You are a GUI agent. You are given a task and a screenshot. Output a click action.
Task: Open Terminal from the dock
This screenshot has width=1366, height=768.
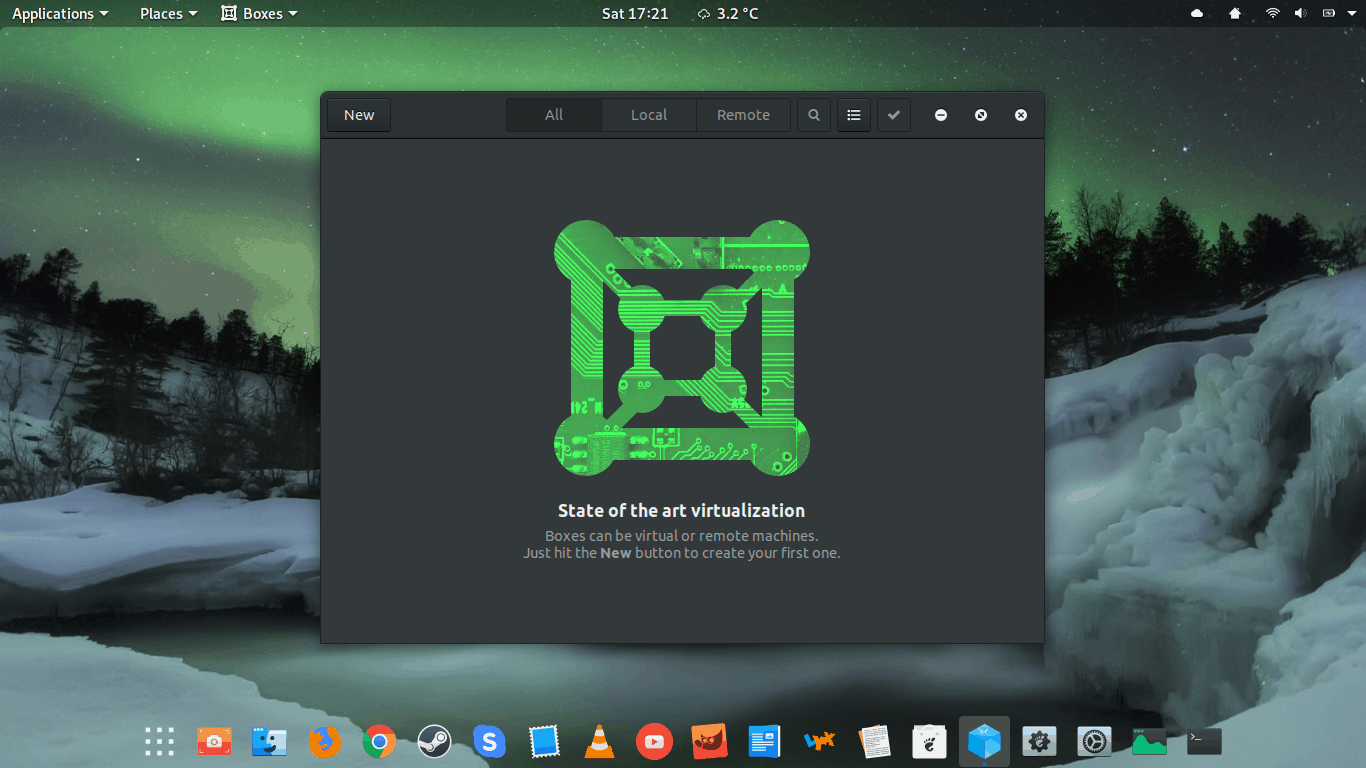click(x=1204, y=741)
